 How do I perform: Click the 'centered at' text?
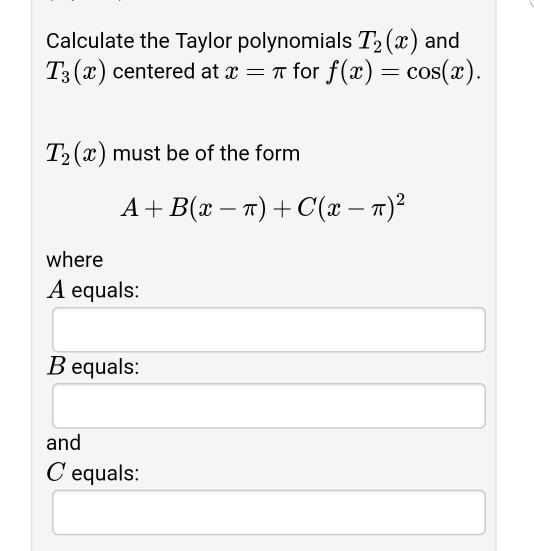pos(165,71)
